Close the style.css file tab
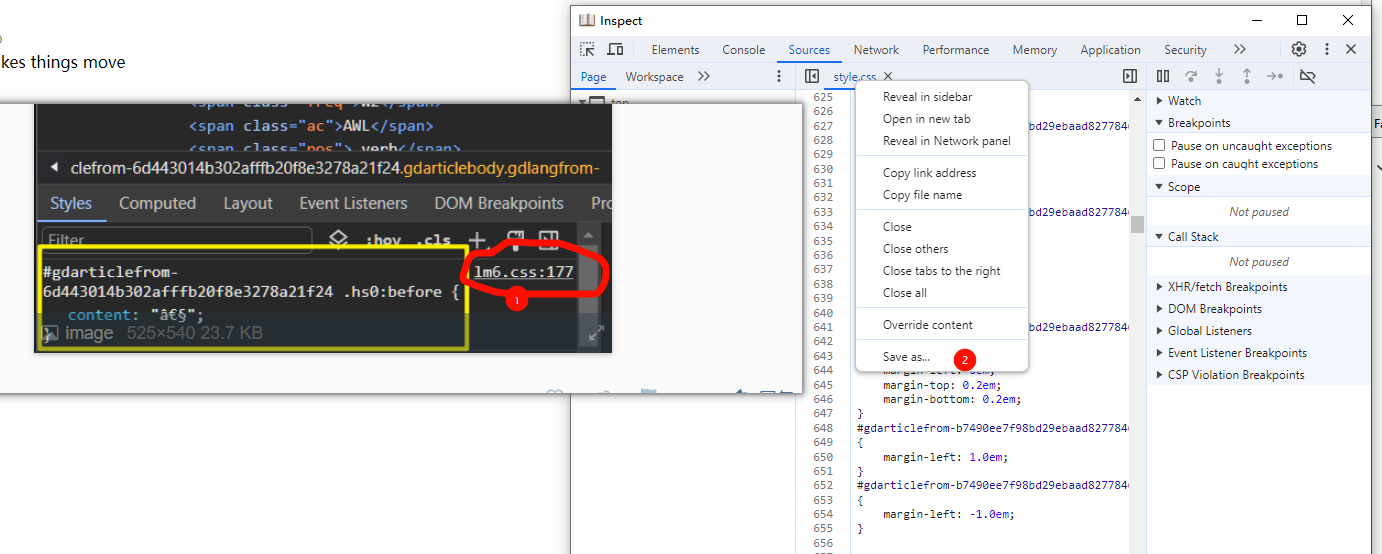The image size is (1382, 554). point(888,77)
